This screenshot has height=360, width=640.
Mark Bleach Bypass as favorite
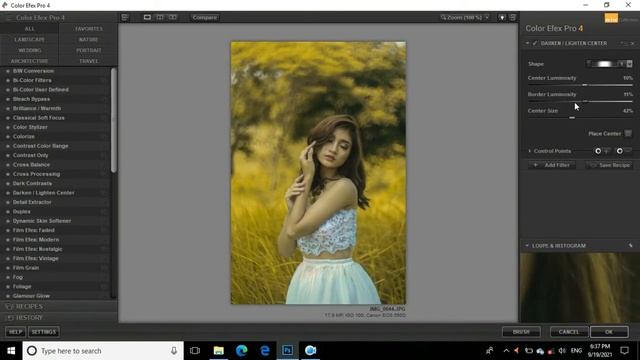[7, 99]
